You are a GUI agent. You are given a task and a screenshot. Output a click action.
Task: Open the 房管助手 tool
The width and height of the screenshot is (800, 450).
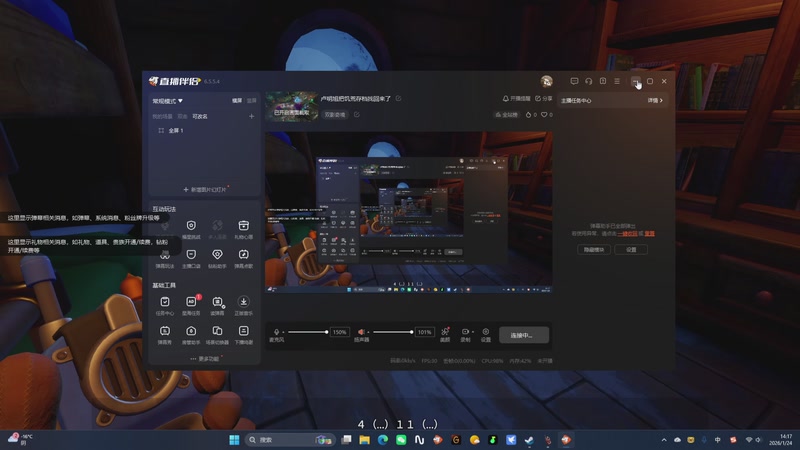[191, 335]
